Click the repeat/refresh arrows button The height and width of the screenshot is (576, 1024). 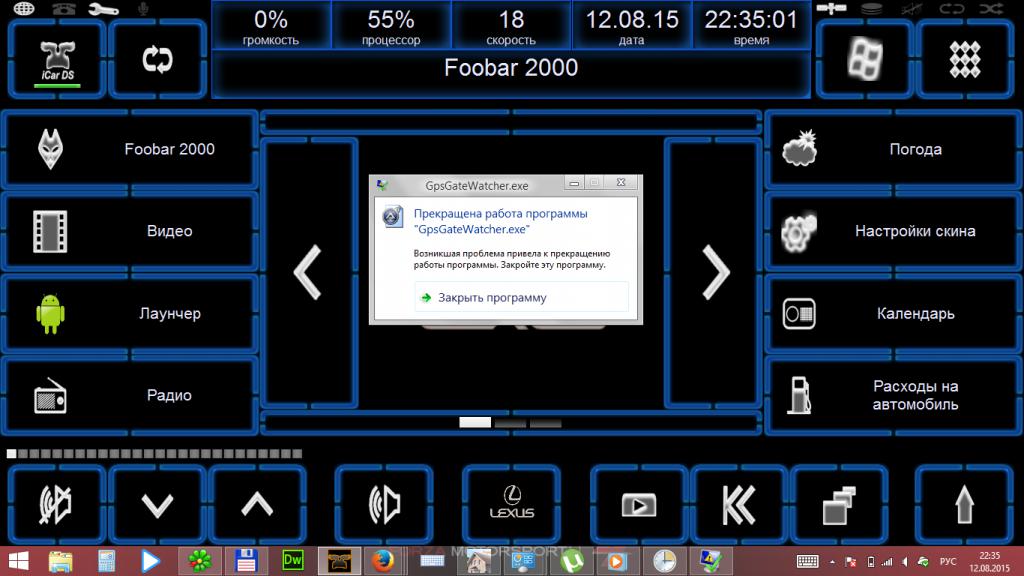click(157, 59)
